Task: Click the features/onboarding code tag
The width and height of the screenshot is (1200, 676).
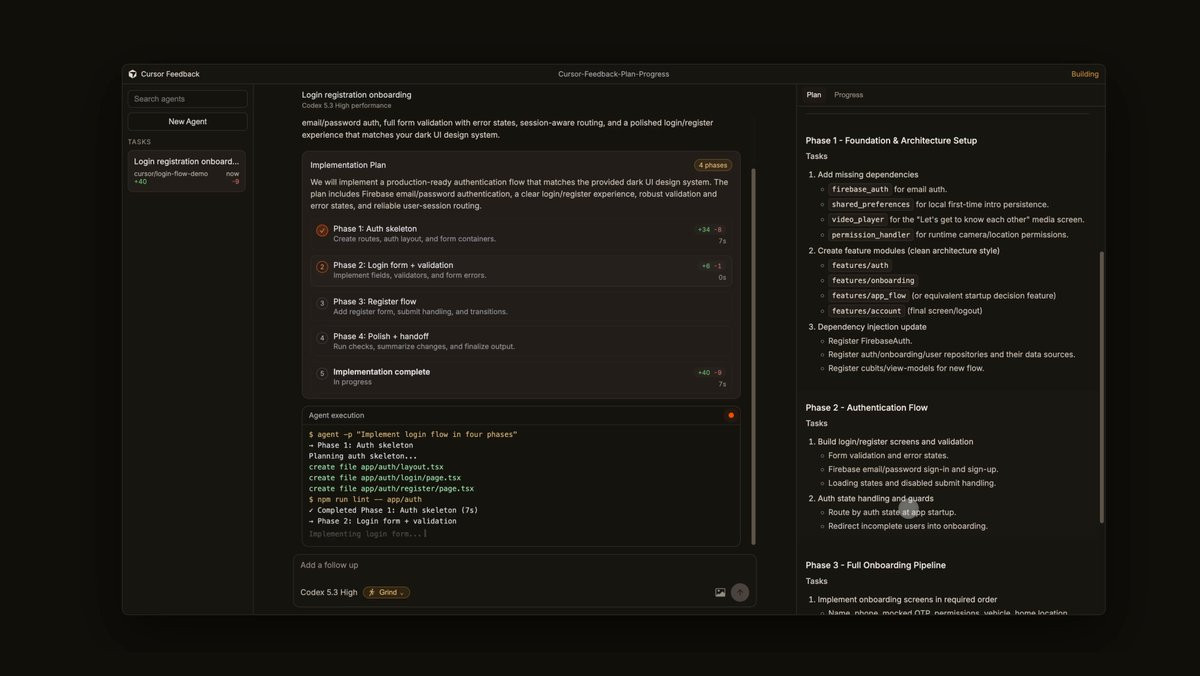Action: 873,280
